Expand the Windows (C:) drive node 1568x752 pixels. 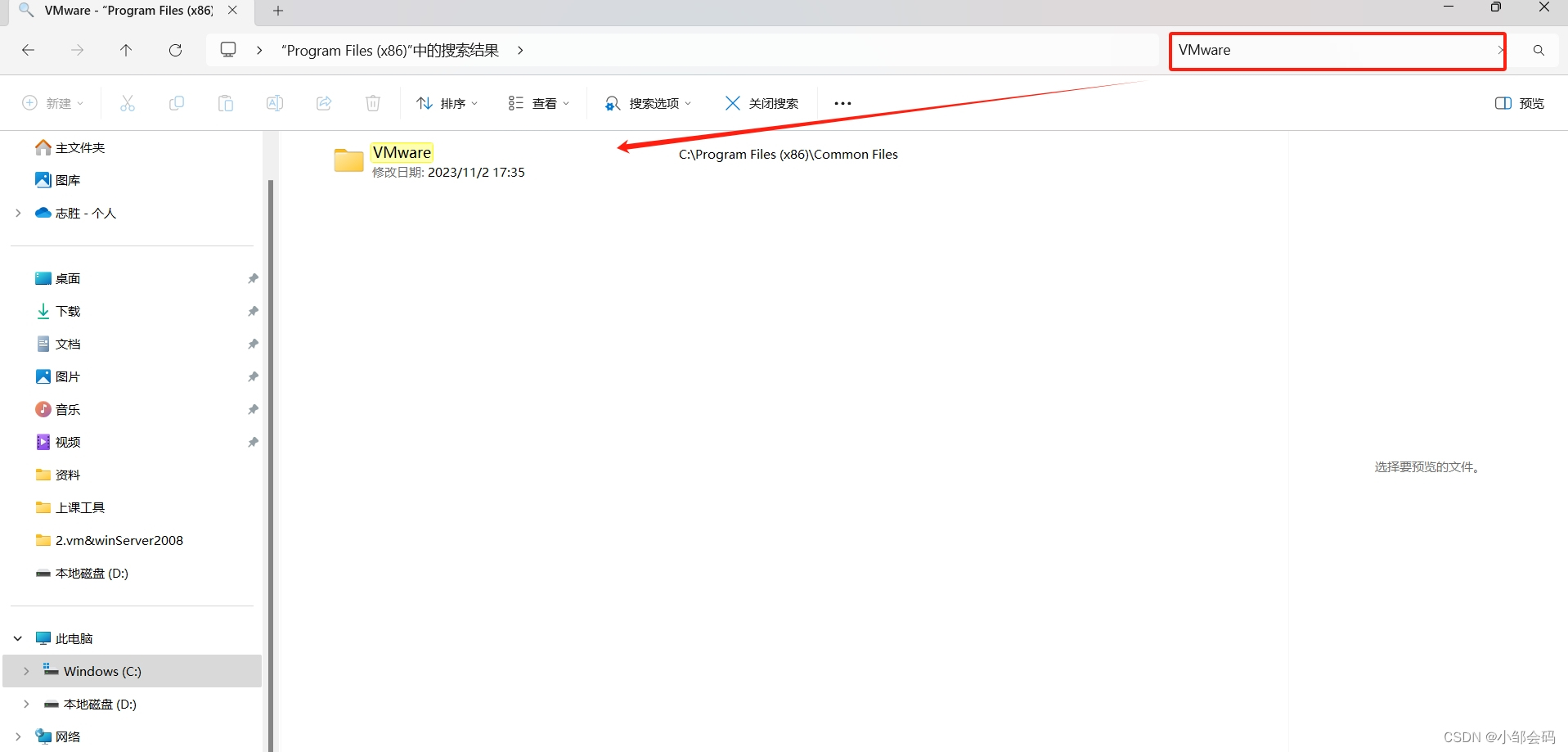(26, 671)
